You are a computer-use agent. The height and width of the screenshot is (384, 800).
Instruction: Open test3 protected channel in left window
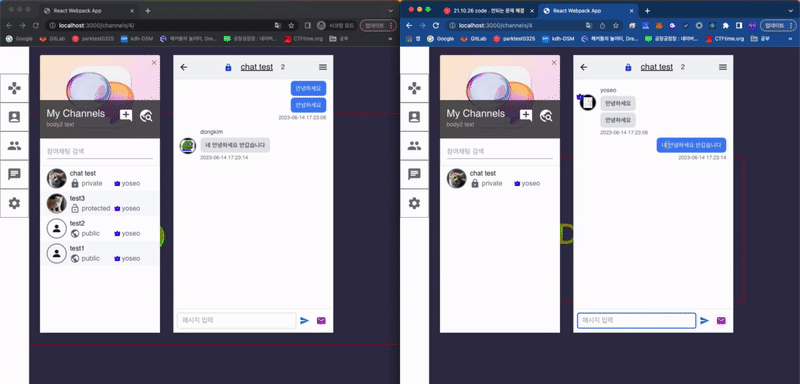click(x=100, y=203)
